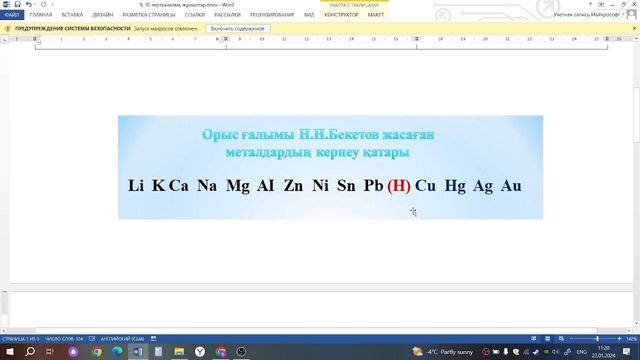This screenshot has width=640, height=360.
Task: Adjust the zoom slider handle
Action: [x=597, y=339]
